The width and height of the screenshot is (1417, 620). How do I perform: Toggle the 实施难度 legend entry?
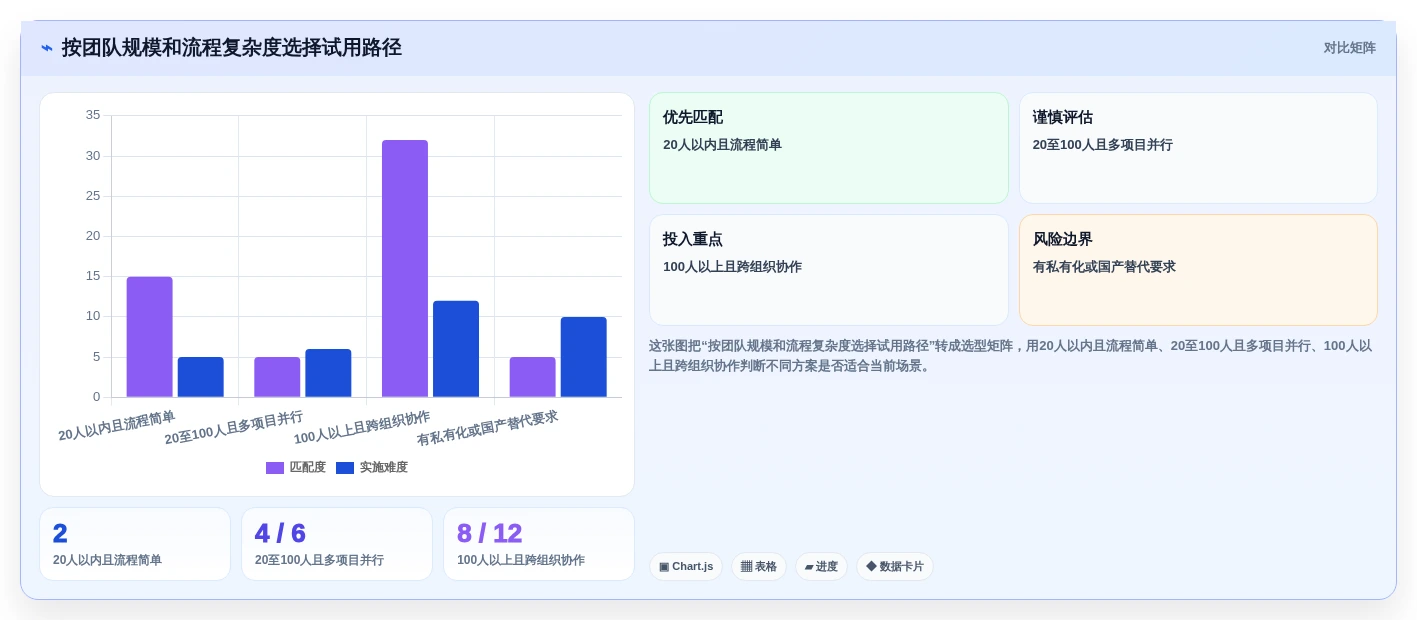(372, 467)
